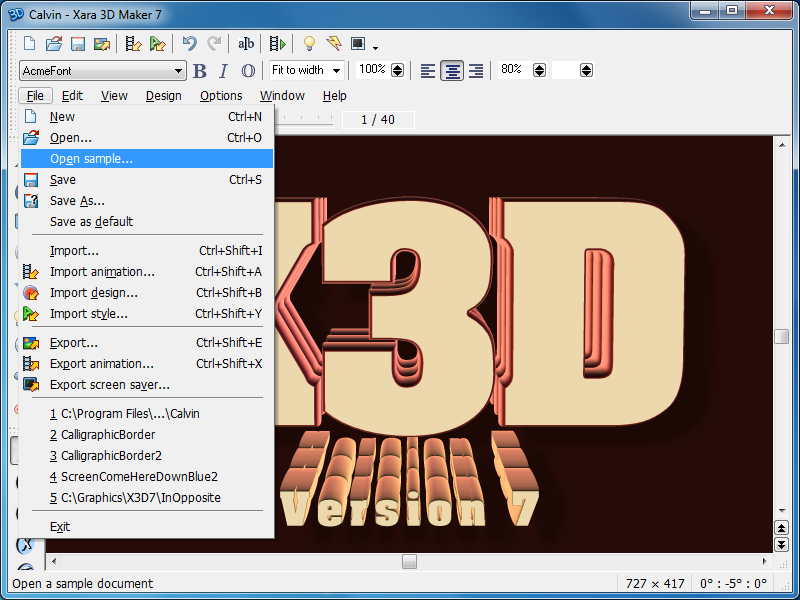Open recent file 1 C:\Program Files\...\Calvin
Viewport: 800px width, 600px height.
click(x=147, y=413)
